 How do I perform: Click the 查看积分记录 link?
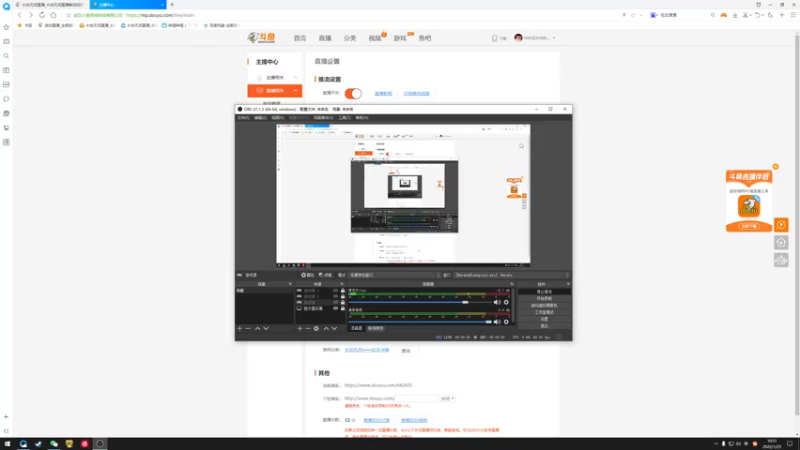pyautogui.click(x=377, y=420)
